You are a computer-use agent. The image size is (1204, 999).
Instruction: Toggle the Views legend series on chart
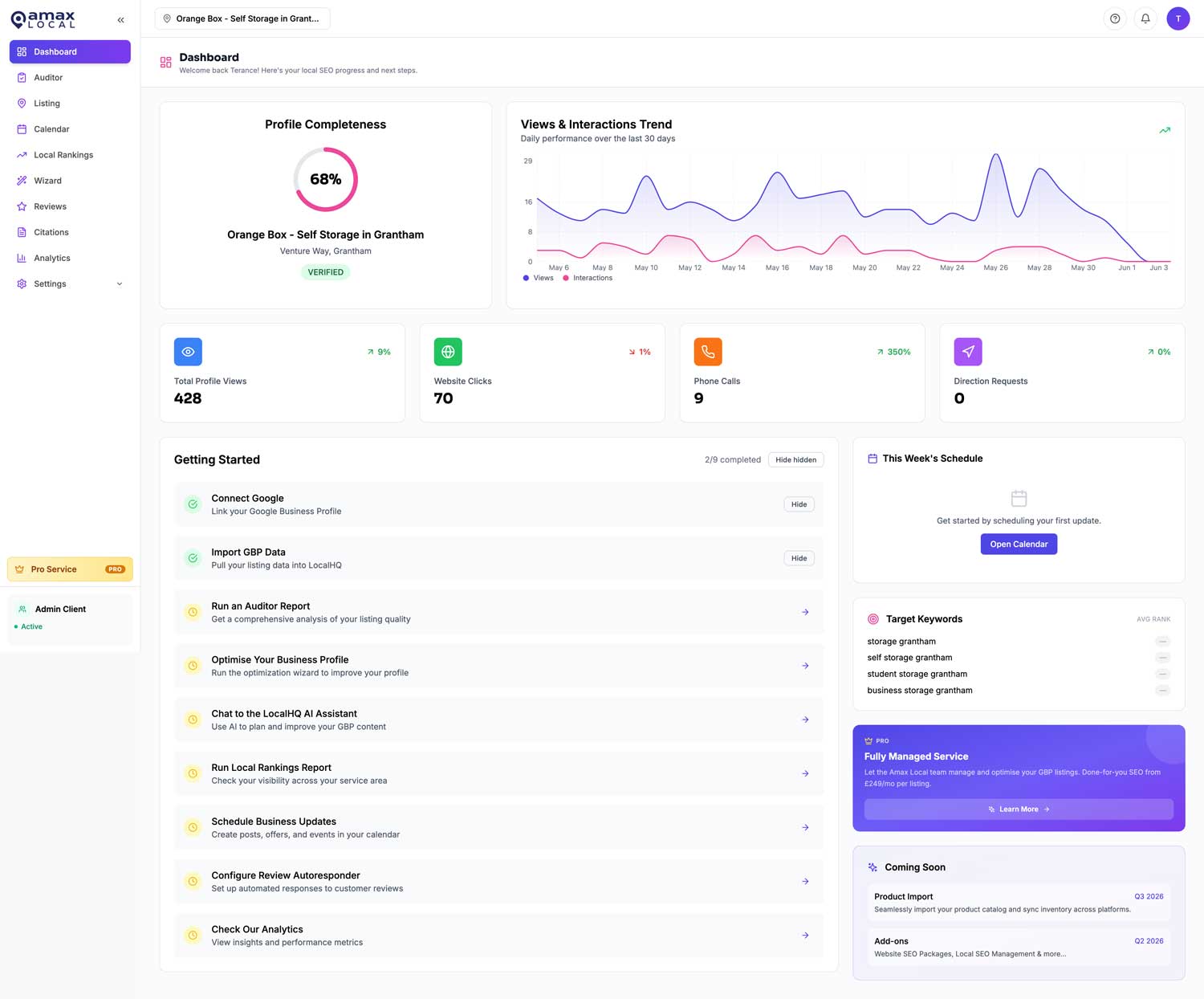click(538, 278)
